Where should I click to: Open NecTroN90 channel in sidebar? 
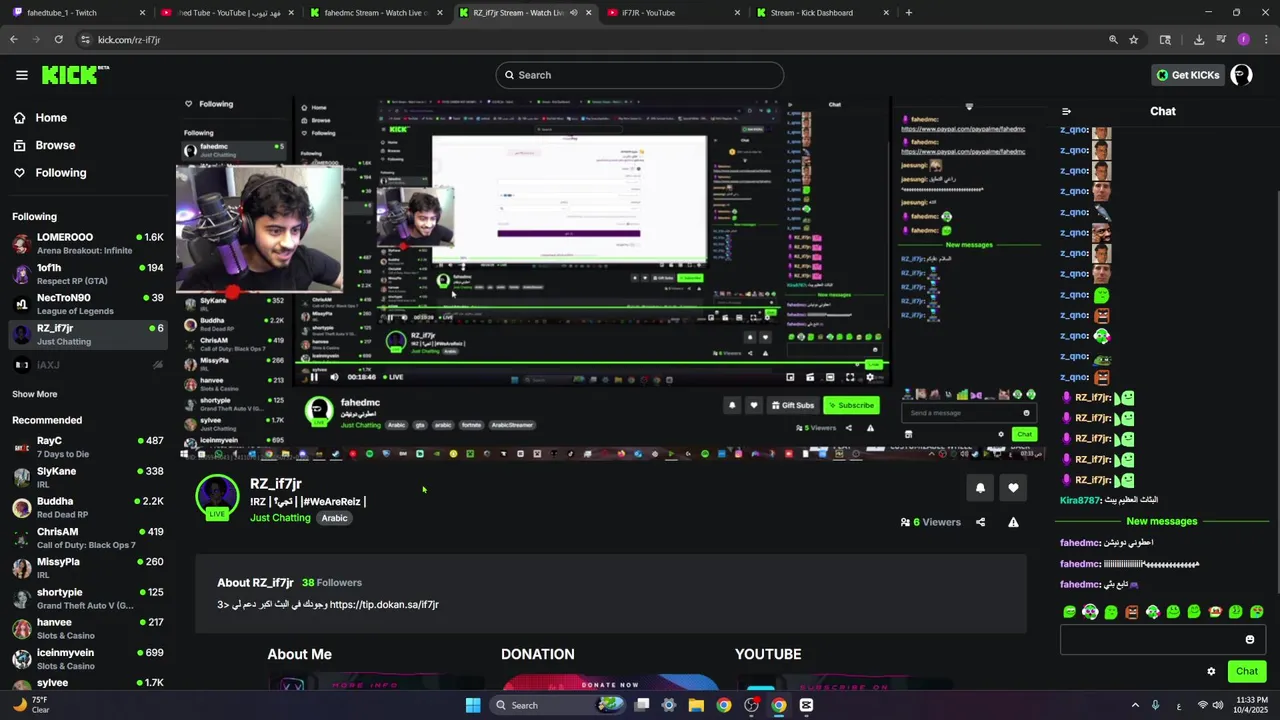coord(88,303)
